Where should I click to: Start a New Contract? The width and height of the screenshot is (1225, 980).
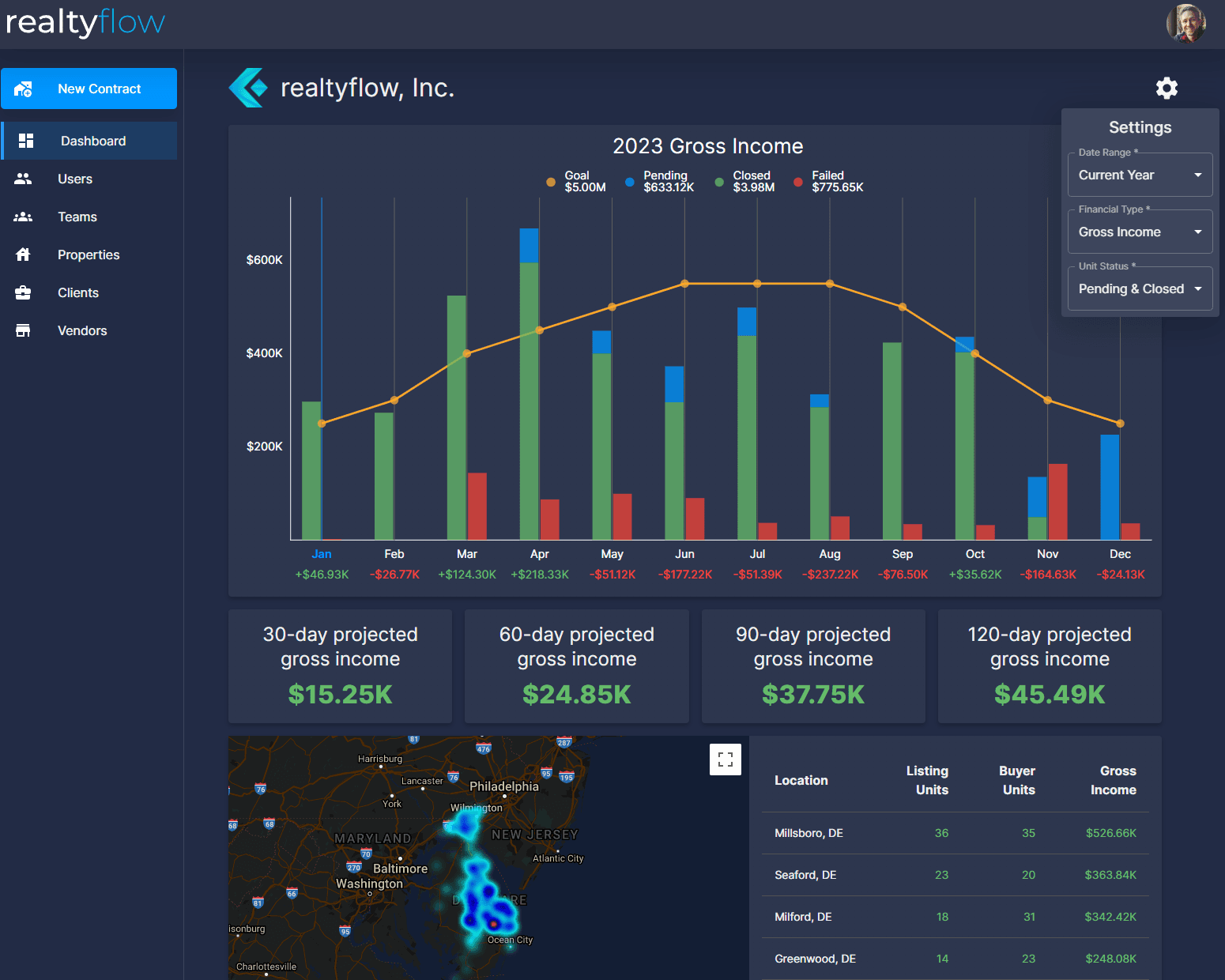(89, 89)
